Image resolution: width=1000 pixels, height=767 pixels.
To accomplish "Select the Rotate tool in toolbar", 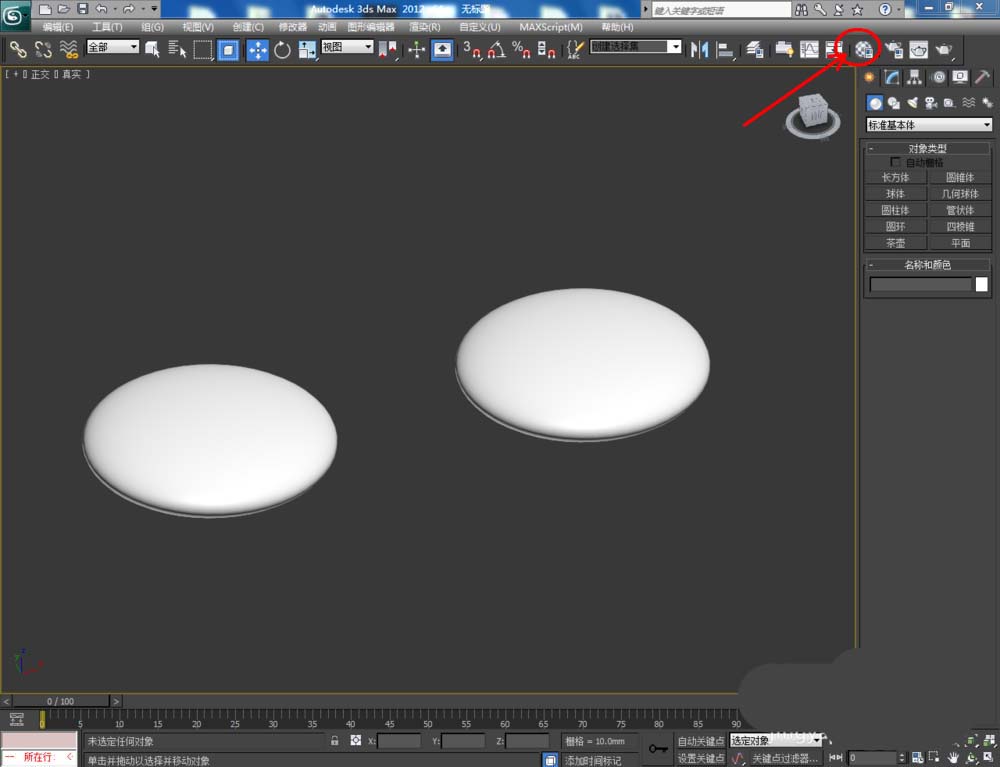I will point(282,49).
